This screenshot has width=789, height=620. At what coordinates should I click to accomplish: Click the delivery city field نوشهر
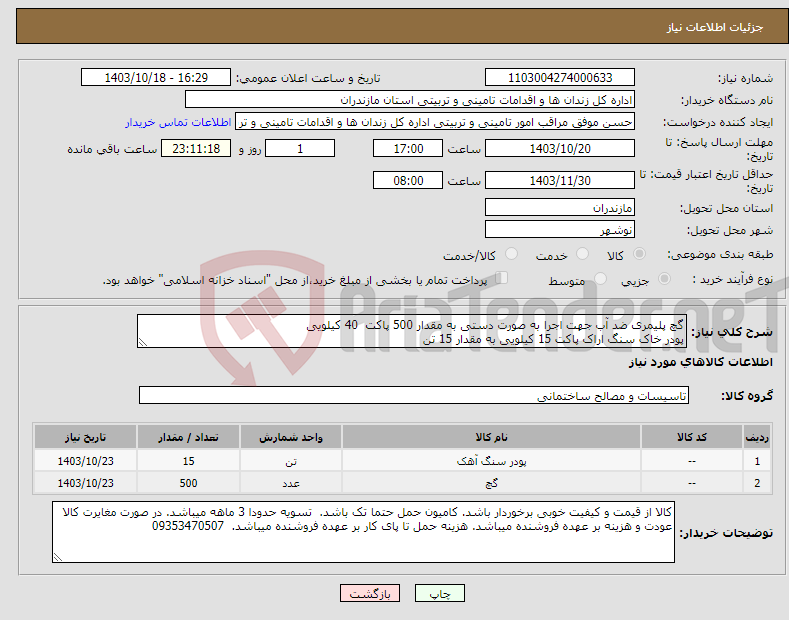560,229
